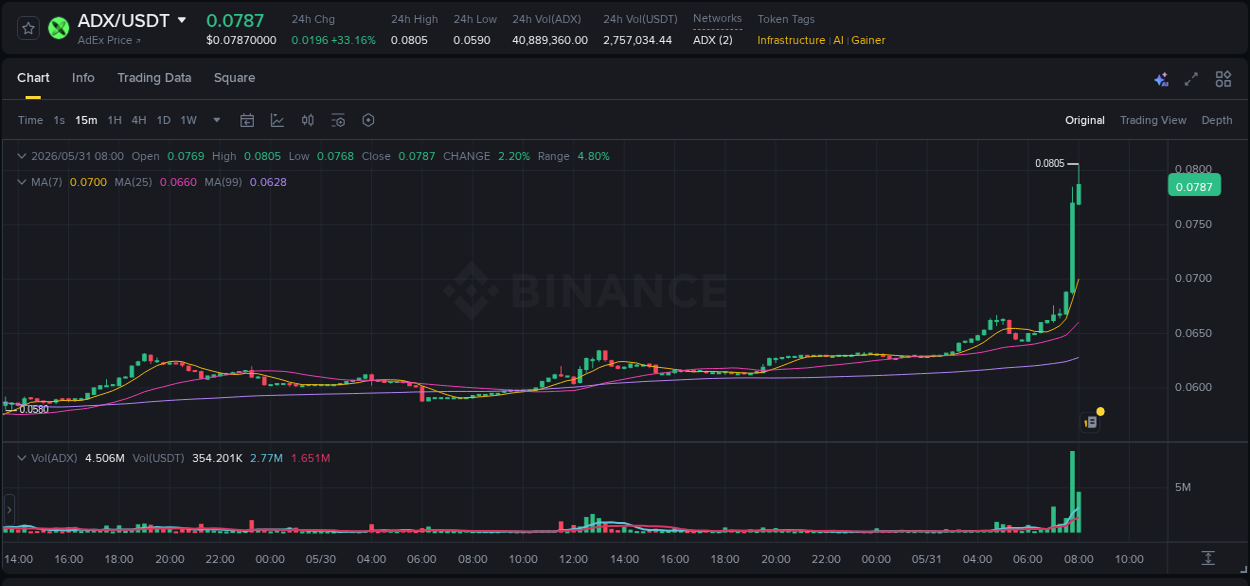The width and height of the screenshot is (1250, 586).
Task: Click the auto-scale icon beside time axis
Action: point(1208,558)
